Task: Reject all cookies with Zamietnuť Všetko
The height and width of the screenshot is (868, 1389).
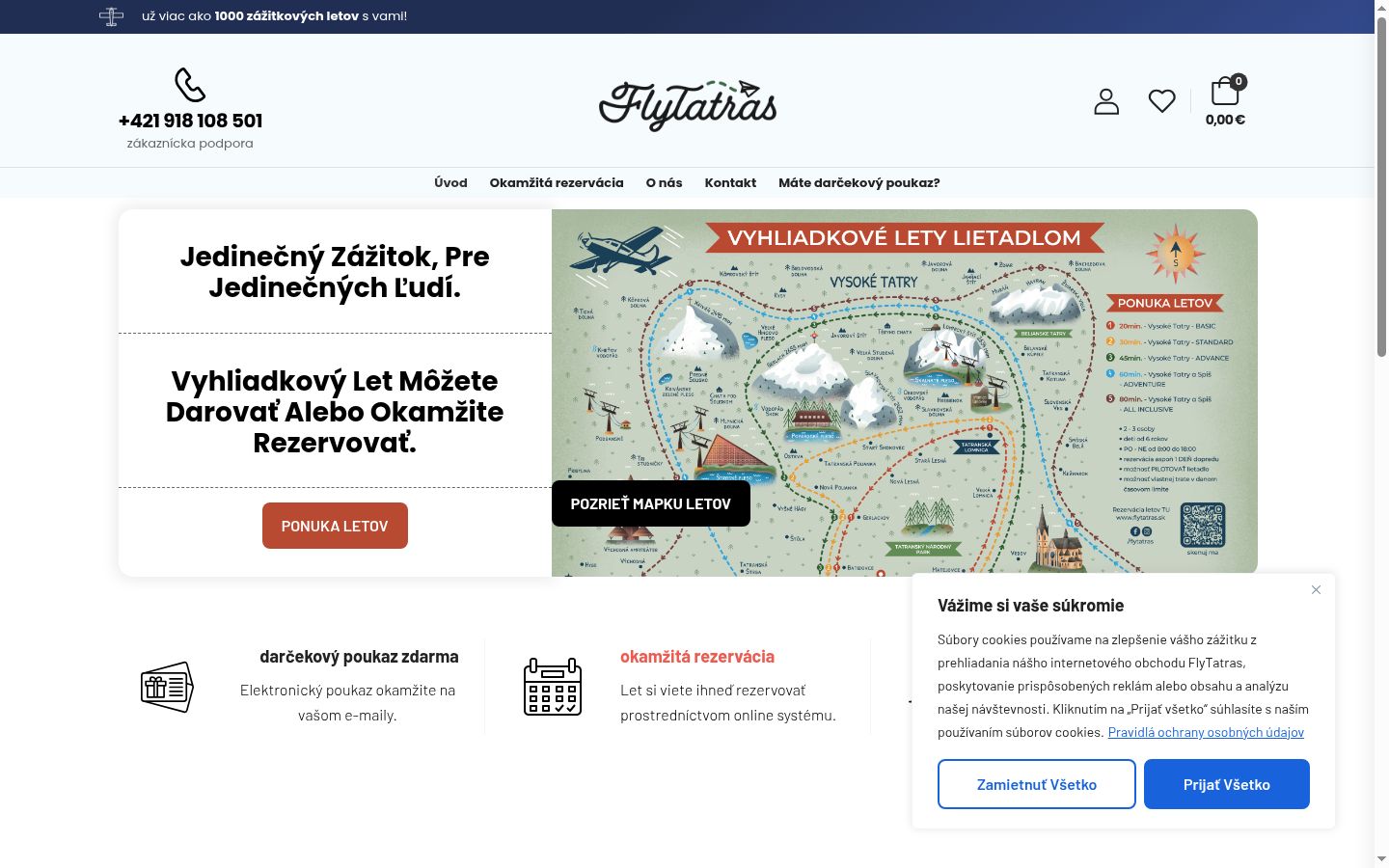Action: click(x=1037, y=784)
